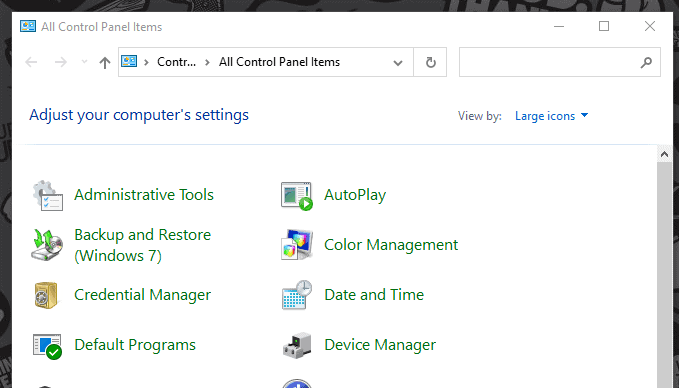Click the Control Panel icon in address bar

(x=129, y=61)
